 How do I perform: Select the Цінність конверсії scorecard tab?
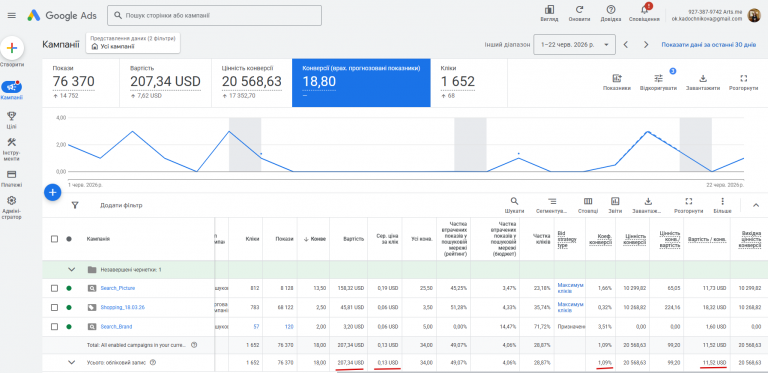252,83
